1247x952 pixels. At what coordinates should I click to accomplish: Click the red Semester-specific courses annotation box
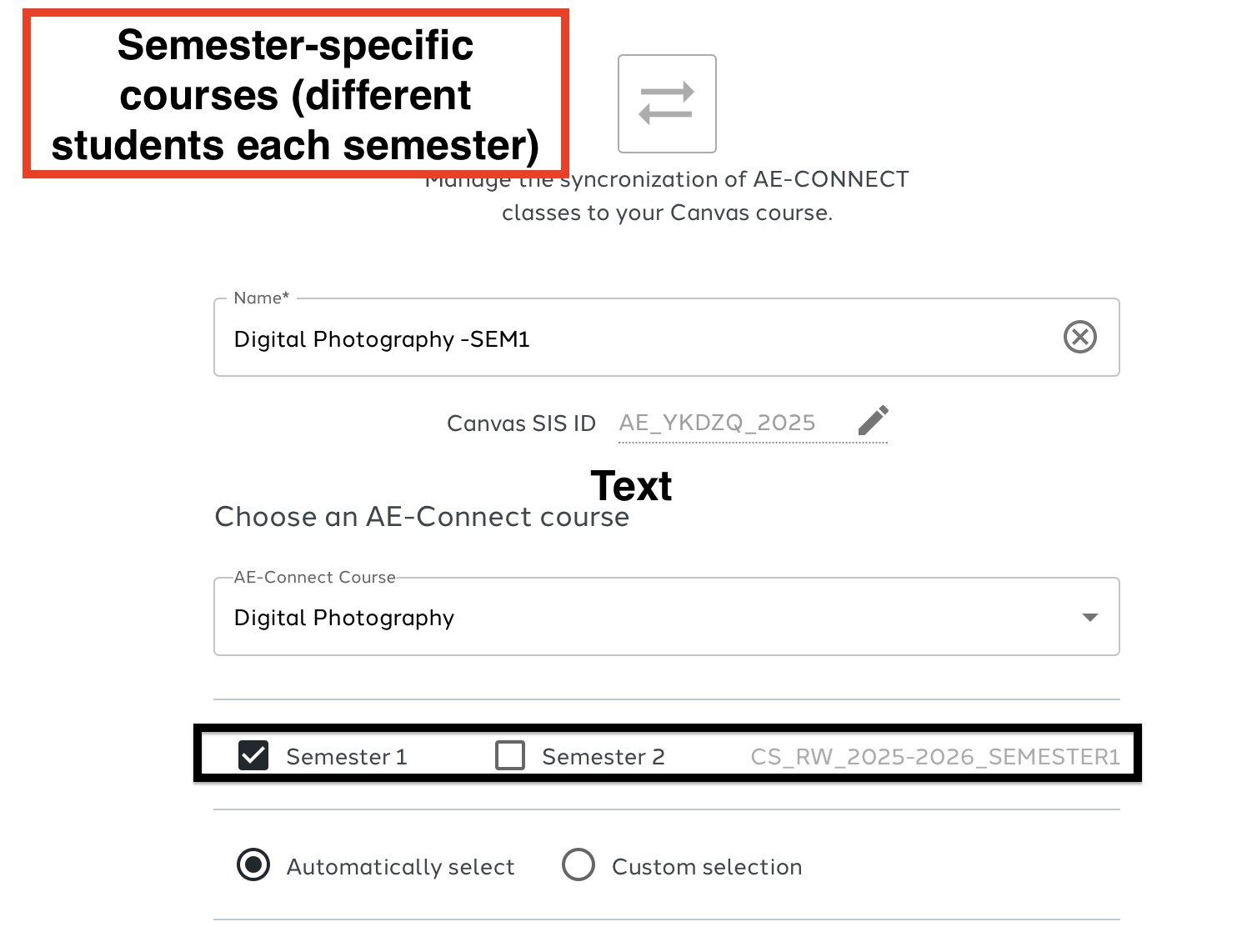click(x=295, y=94)
